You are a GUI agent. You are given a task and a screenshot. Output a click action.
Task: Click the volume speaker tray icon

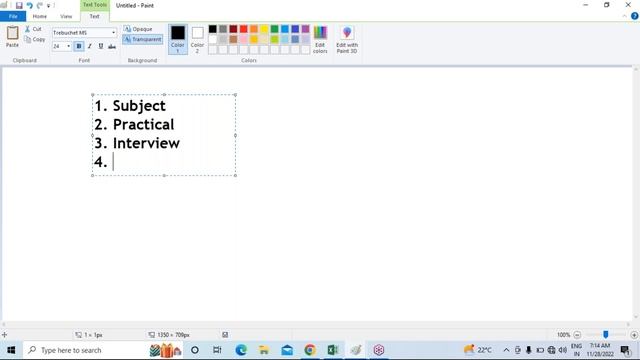click(x=563, y=350)
